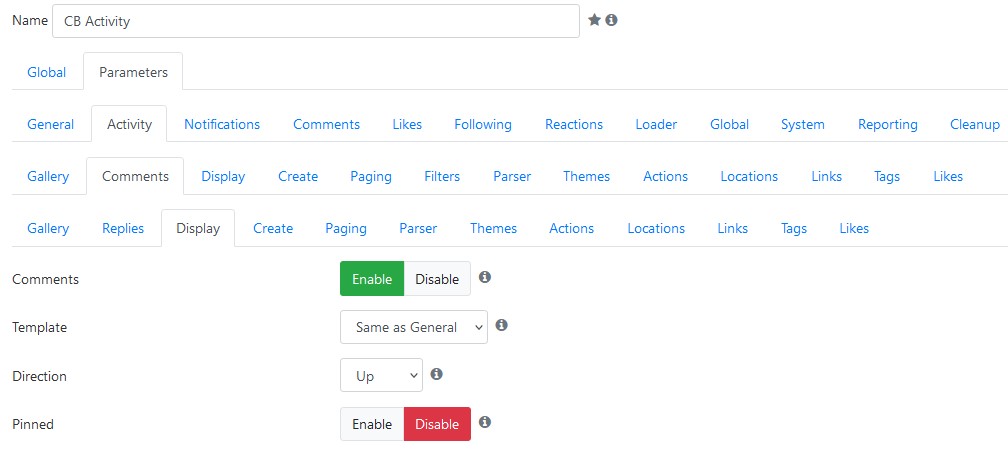Click the star icon beside Name field
Viewport: 1008px width, 458px height.
pyautogui.click(x=595, y=21)
